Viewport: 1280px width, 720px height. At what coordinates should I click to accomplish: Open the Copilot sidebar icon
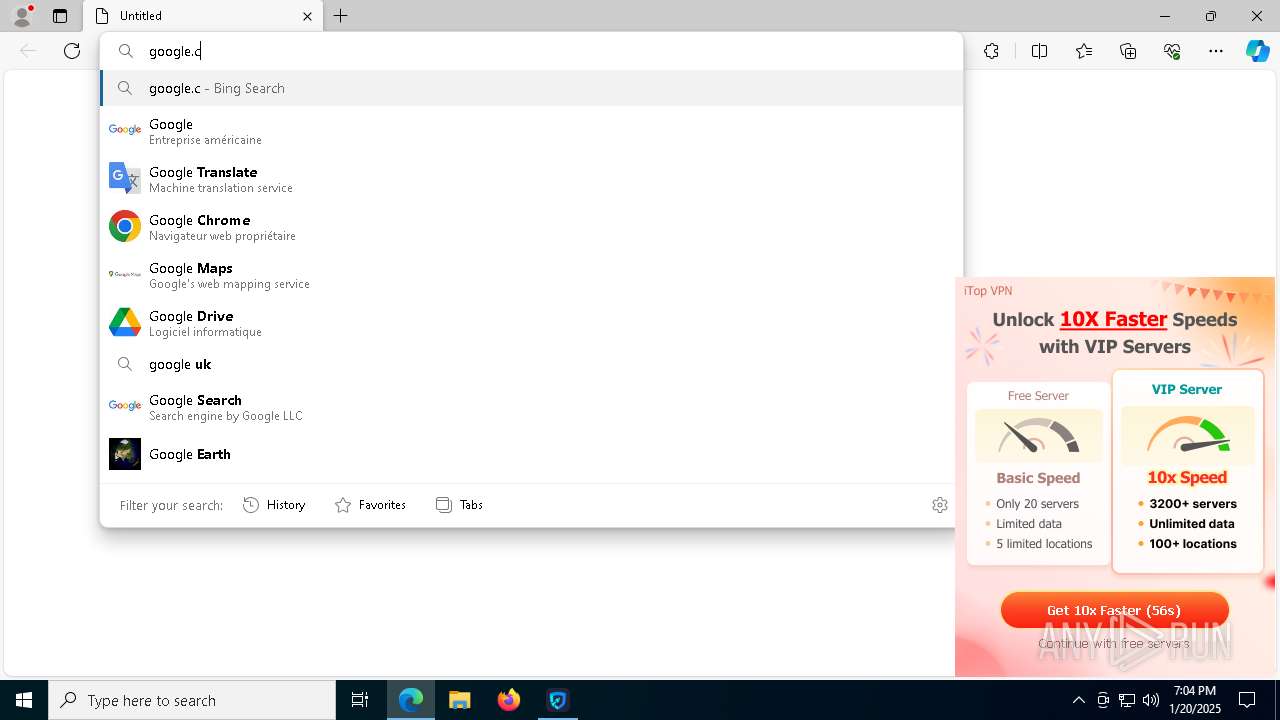pos(1257,51)
